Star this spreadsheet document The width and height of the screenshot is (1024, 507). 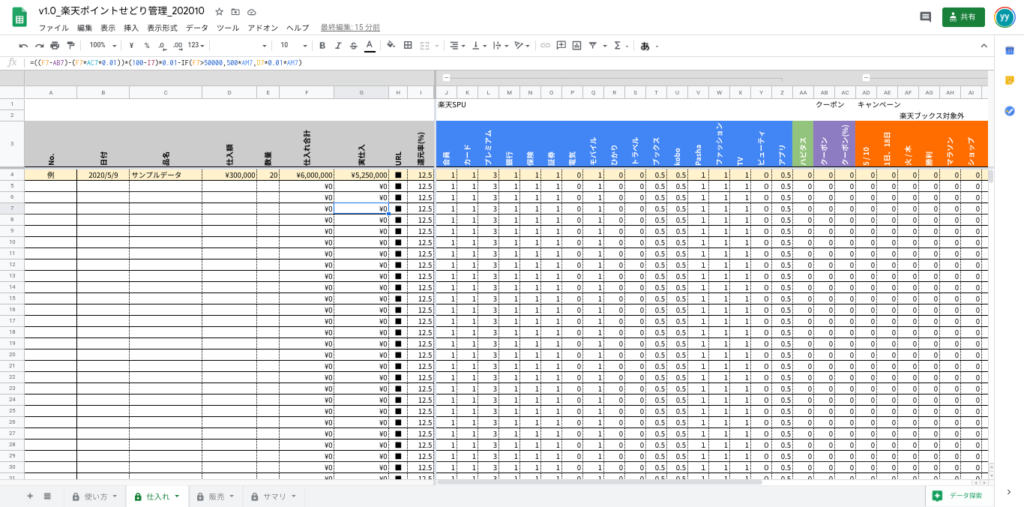tap(219, 11)
